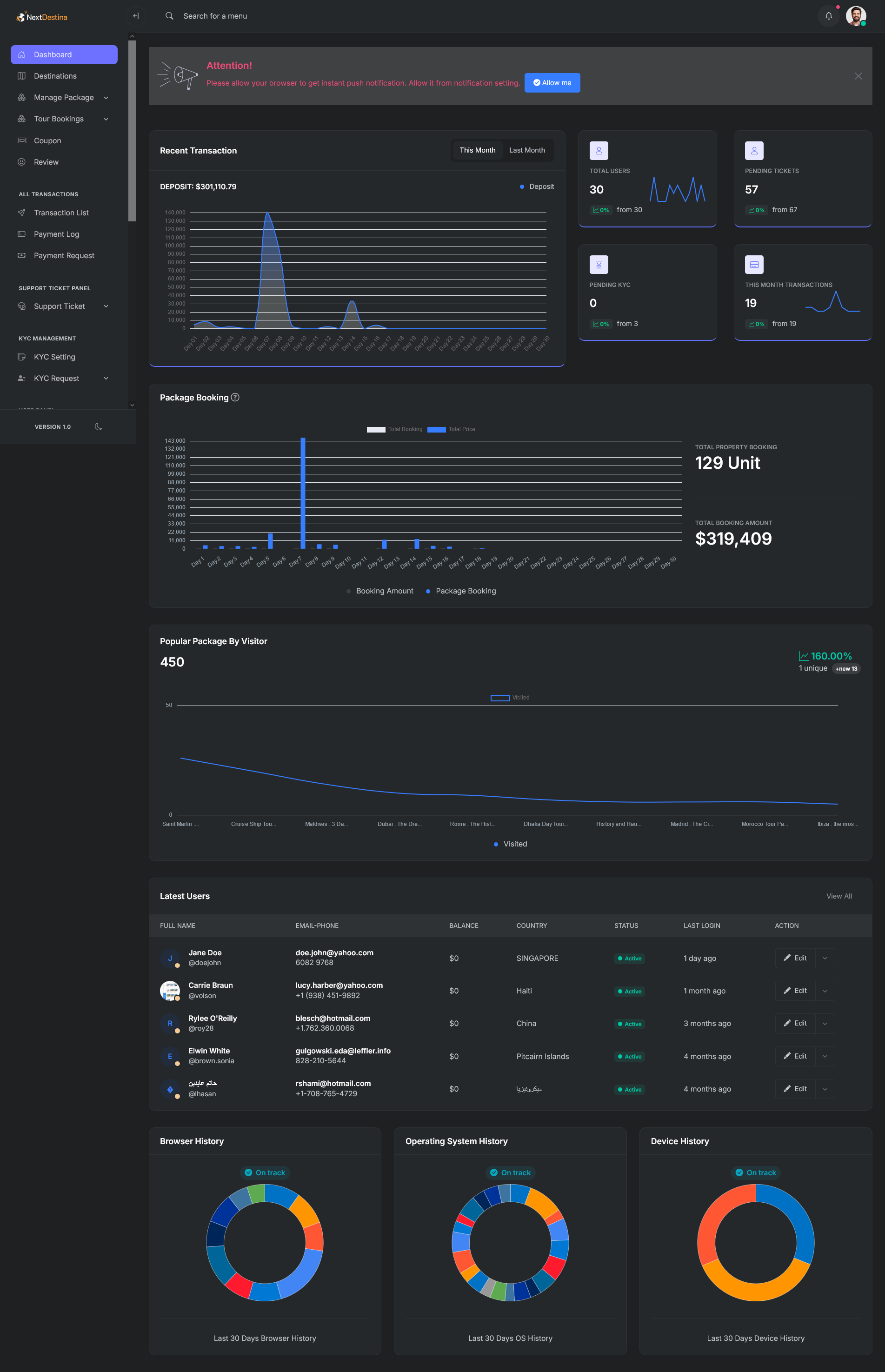
Task: Open the user profile avatar
Action: click(x=855, y=16)
